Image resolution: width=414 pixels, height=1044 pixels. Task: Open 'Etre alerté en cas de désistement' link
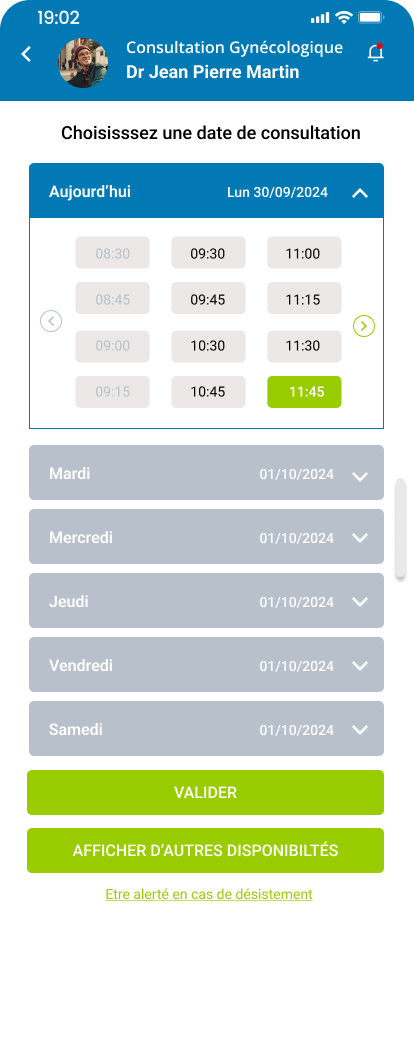point(209,894)
